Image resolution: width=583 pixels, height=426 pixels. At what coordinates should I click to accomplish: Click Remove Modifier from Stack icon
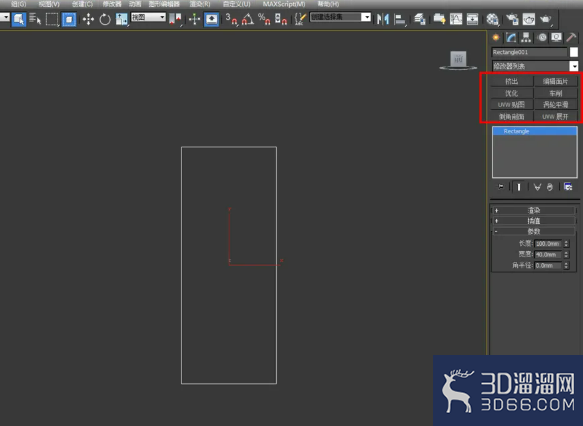point(550,187)
